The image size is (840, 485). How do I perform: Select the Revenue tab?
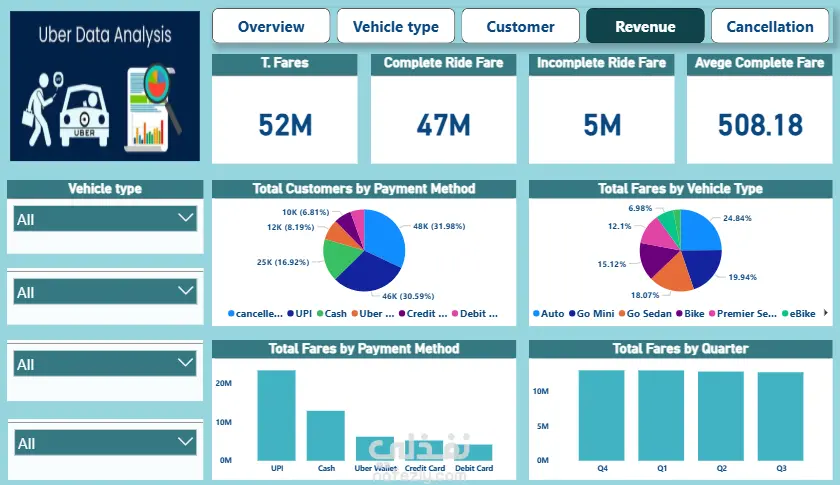645,26
